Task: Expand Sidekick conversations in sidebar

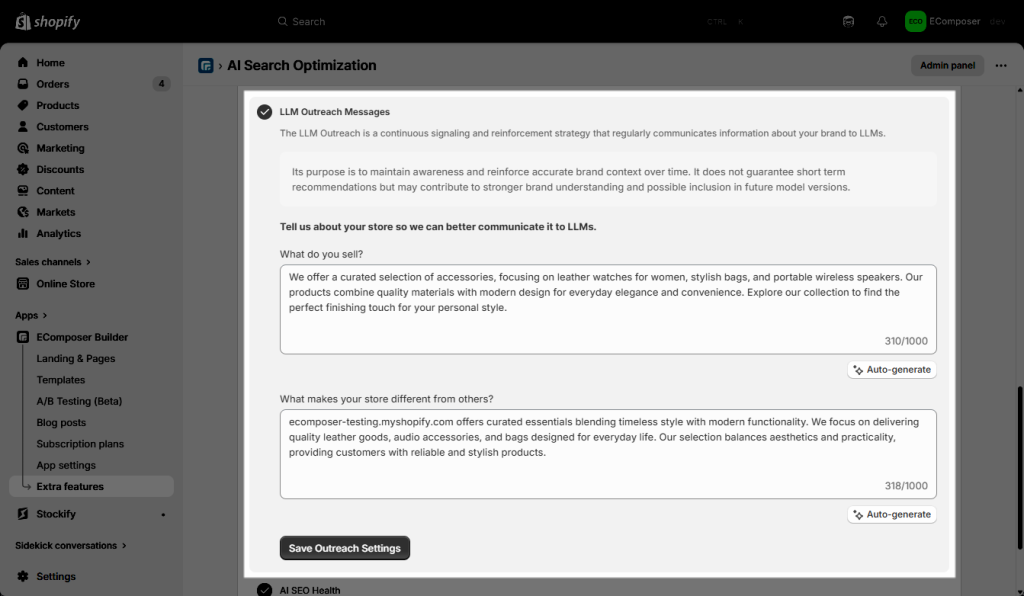Action: [x=125, y=546]
